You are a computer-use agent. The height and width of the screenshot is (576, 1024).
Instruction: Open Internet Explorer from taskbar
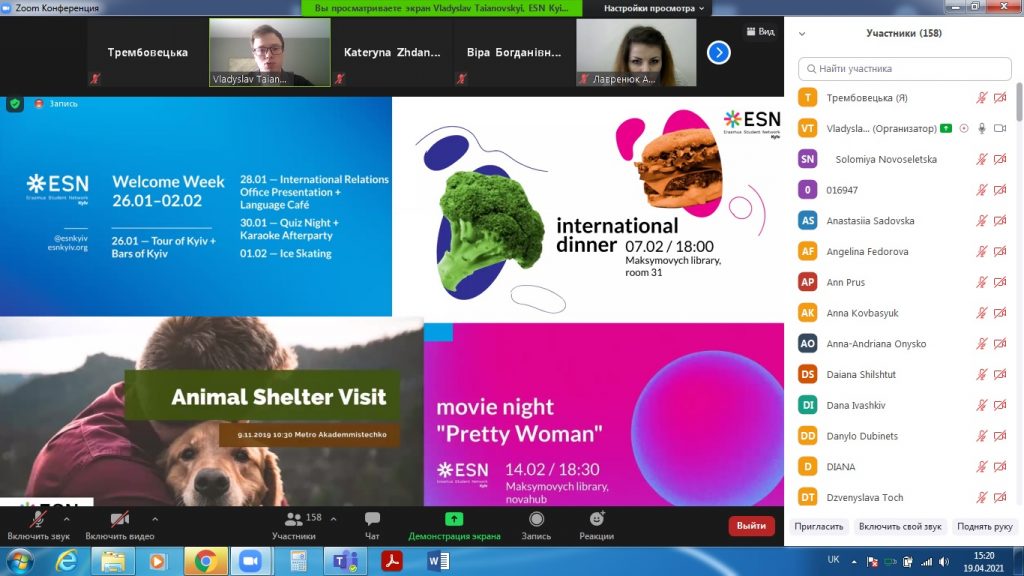(67, 561)
